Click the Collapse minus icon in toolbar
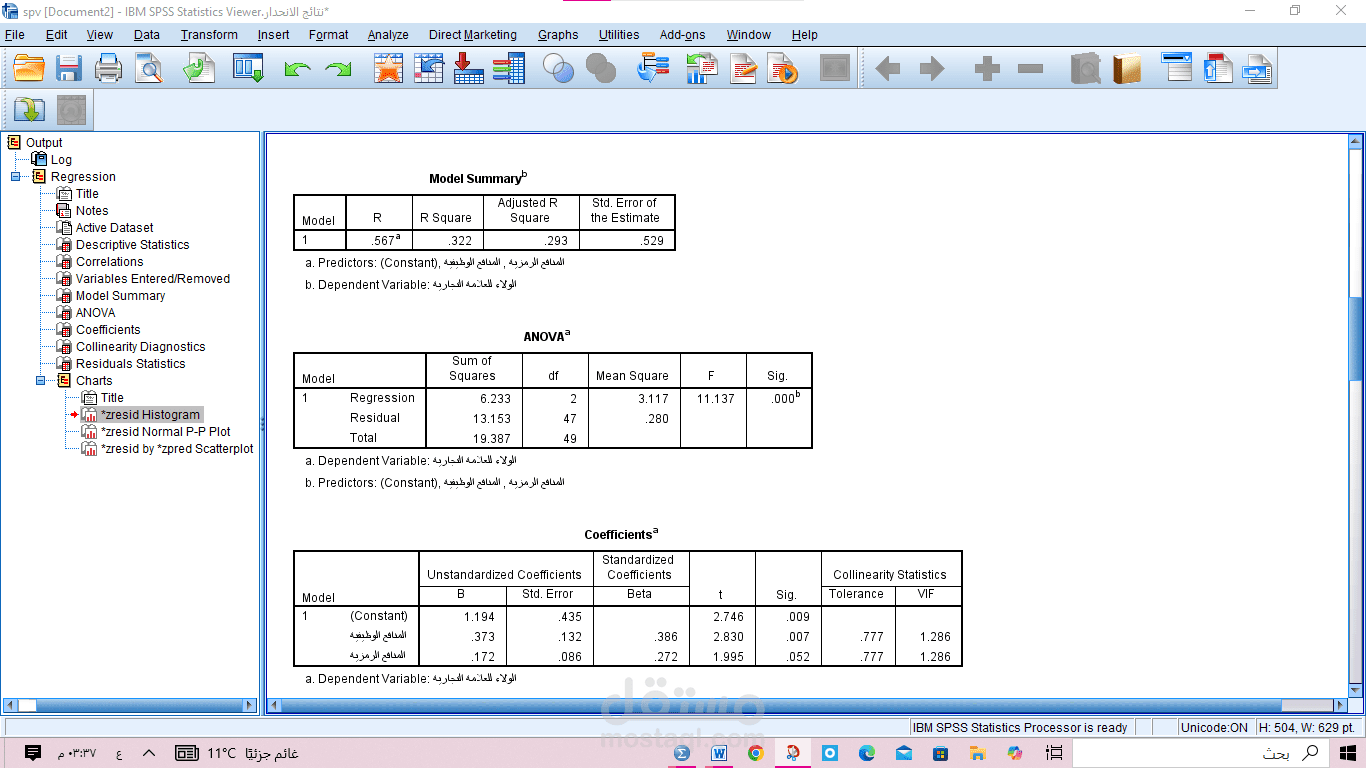Image resolution: width=1366 pixels, height=768 pixels. tap(1030, 69)
